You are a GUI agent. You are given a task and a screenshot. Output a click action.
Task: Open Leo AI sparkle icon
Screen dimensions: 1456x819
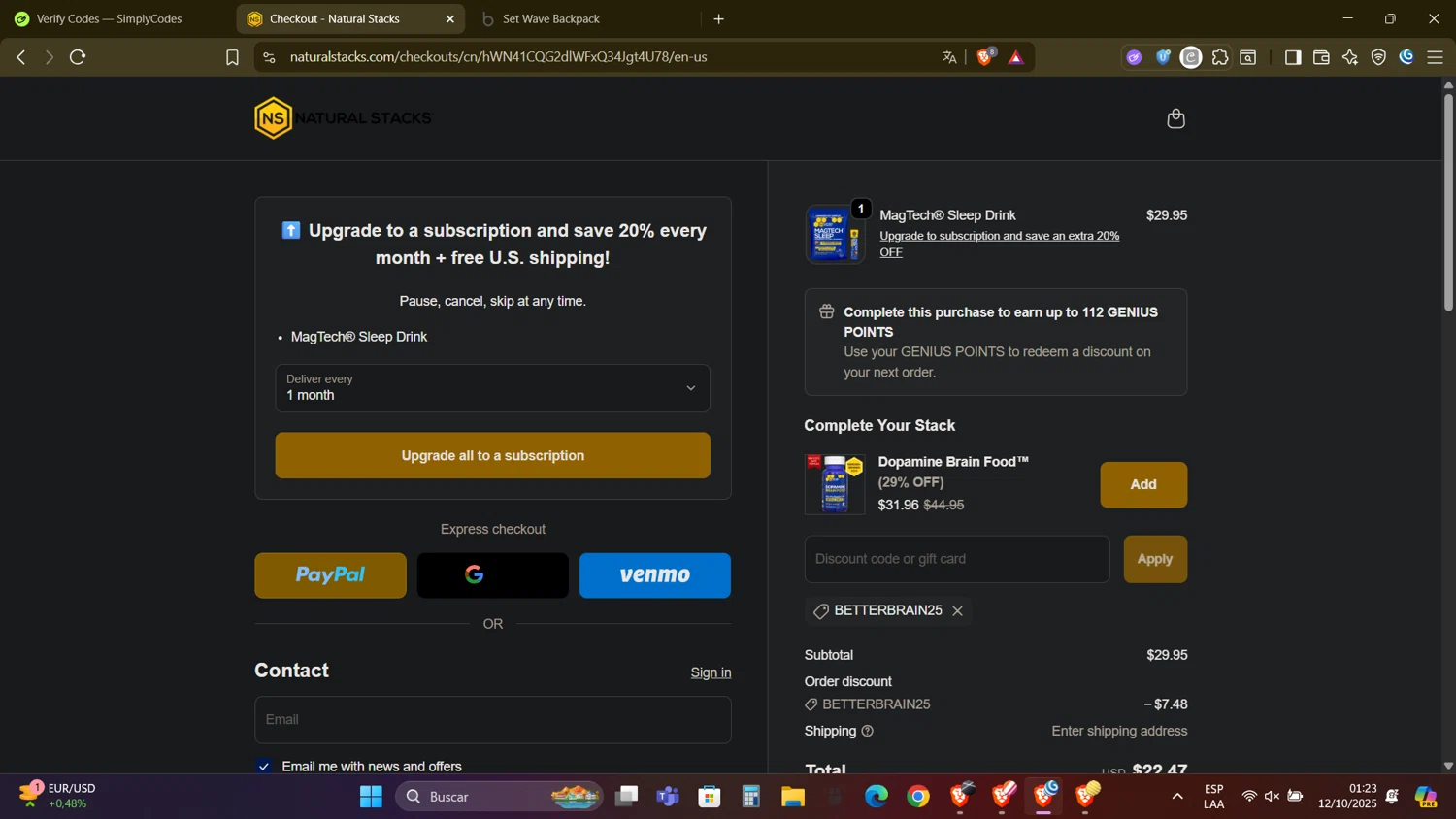point(1349,57)
